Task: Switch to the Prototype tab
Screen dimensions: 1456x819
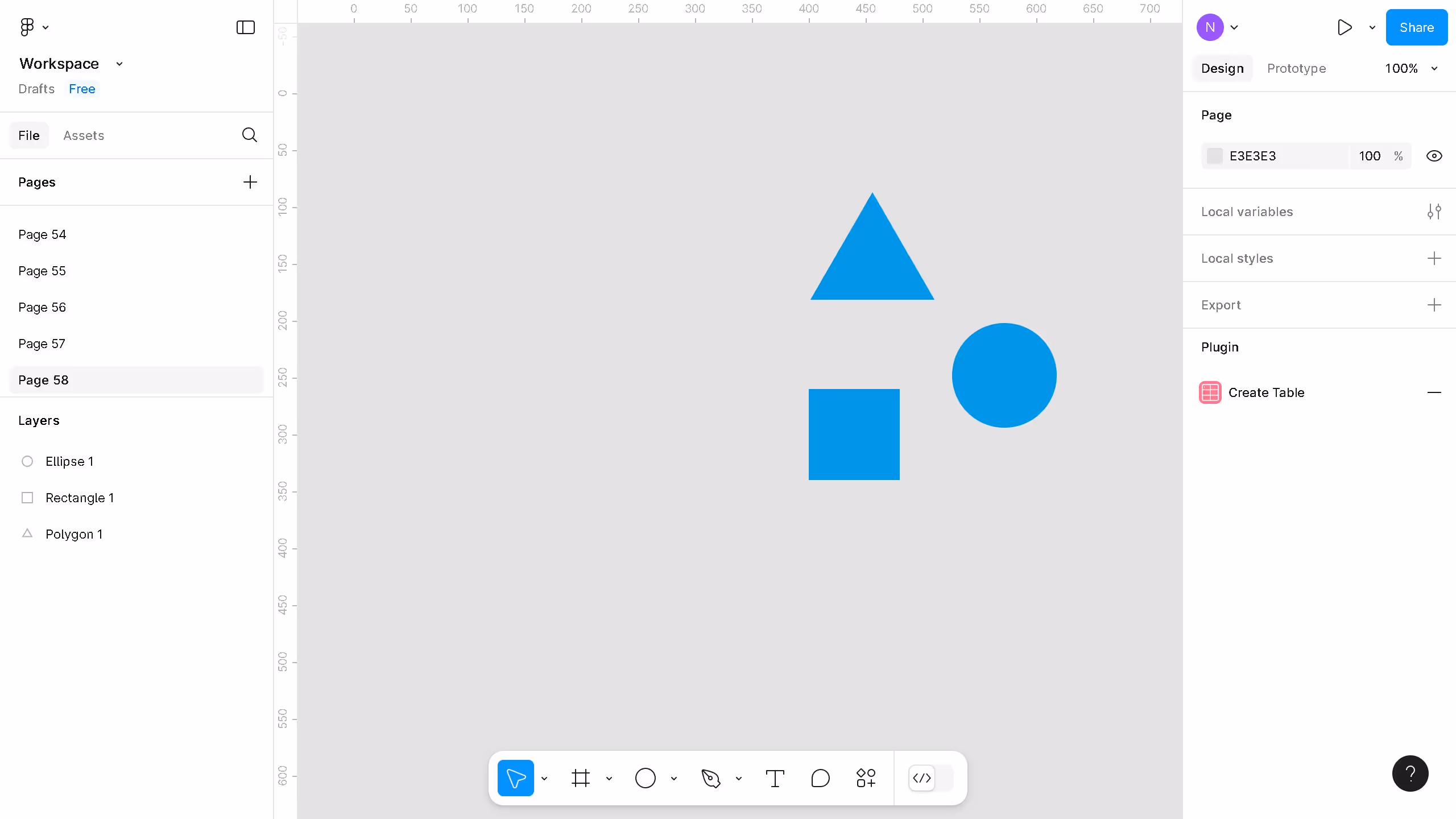Action: coord(1296,68)
